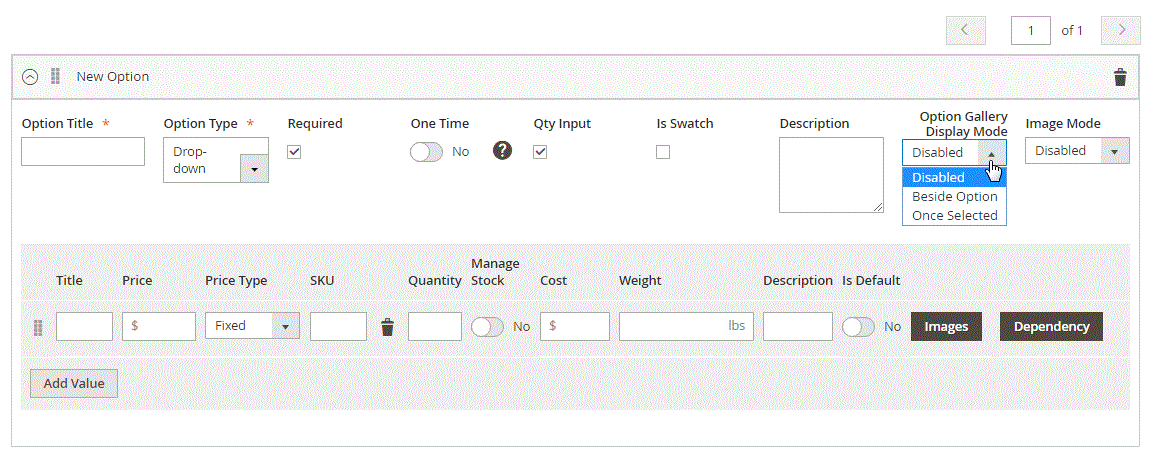
Task: Toggle the One Time switch
Action: (x=427, y=152)
